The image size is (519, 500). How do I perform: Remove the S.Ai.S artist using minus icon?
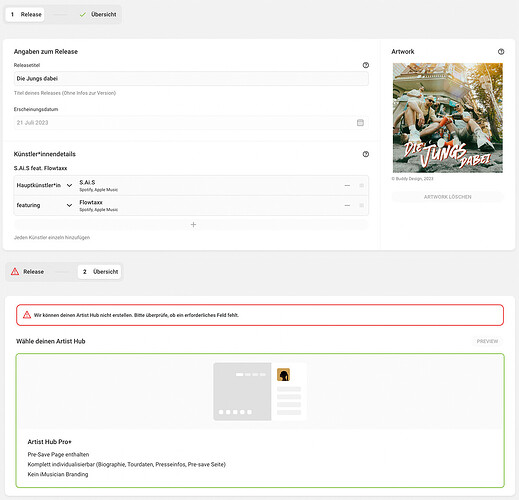coord(347,185)
